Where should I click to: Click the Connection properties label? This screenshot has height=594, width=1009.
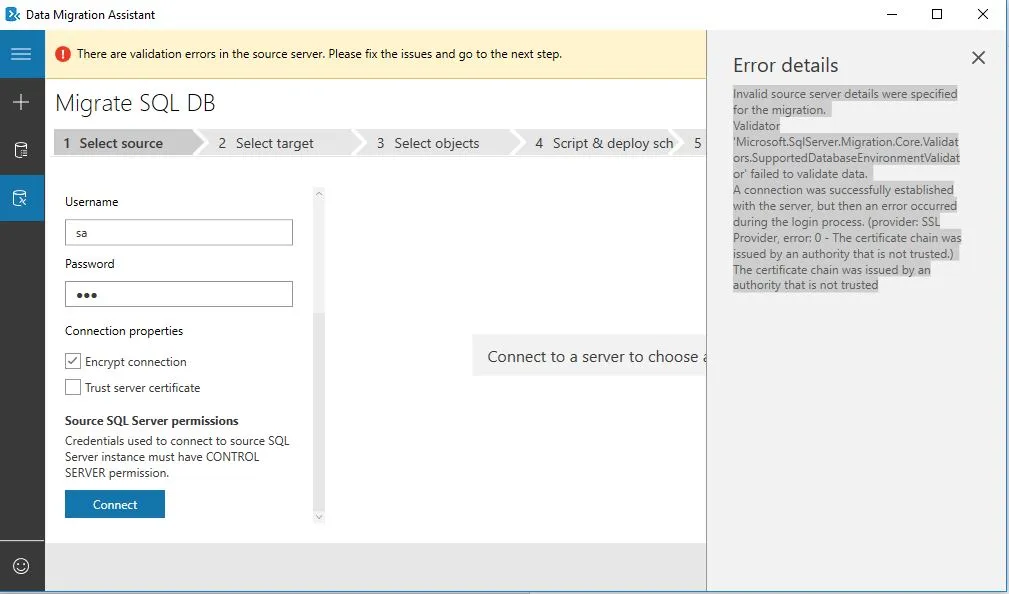tap(124, 331)
